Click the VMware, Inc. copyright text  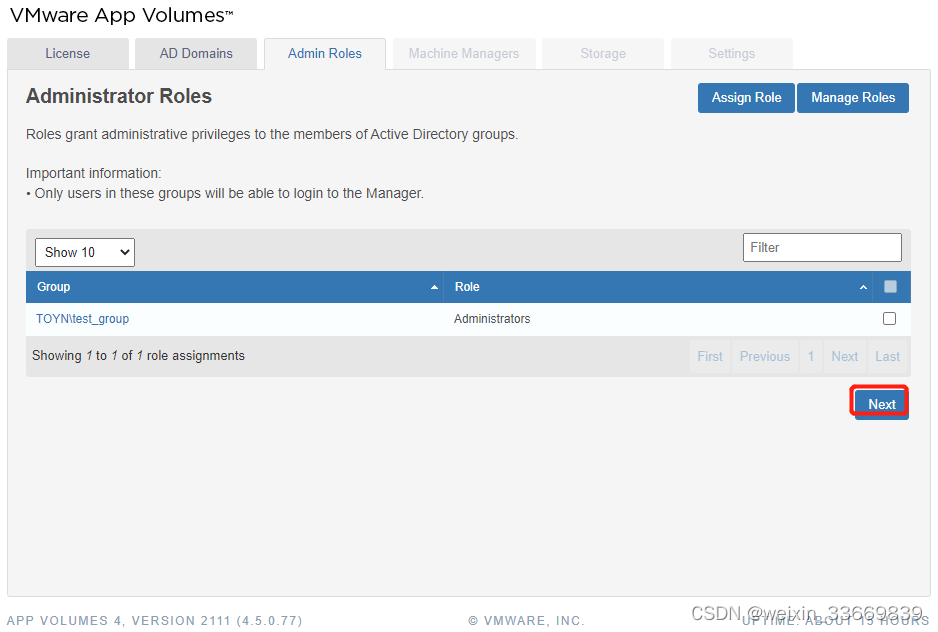[526, 621]
